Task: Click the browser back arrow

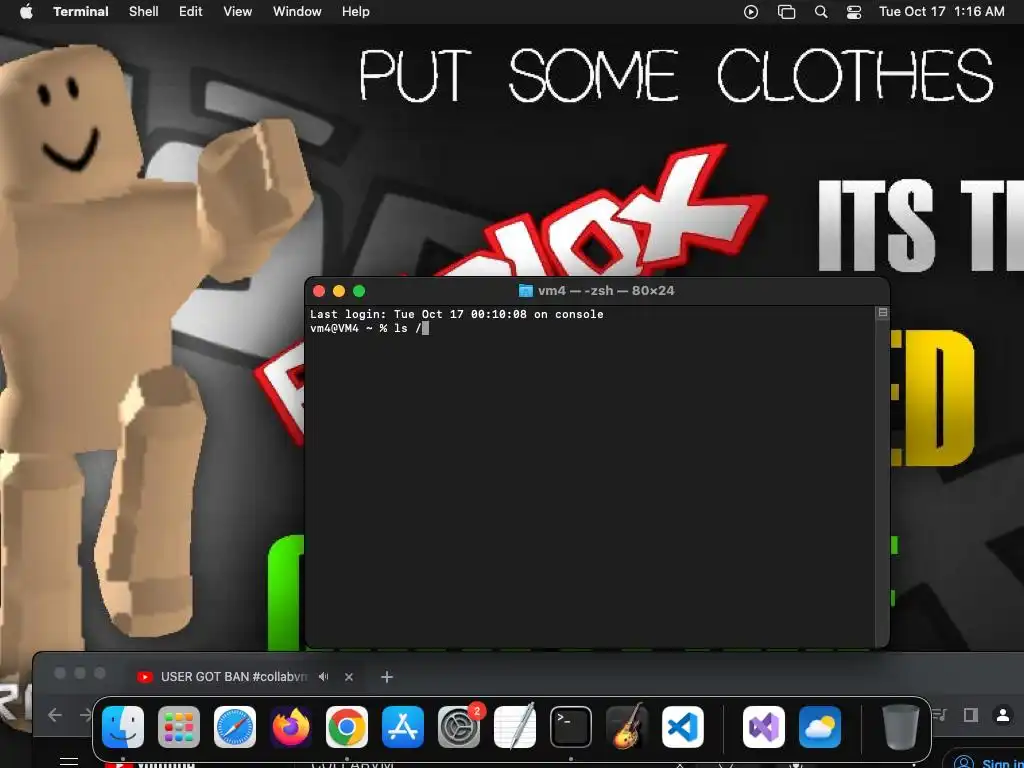Action: [54, 715]
